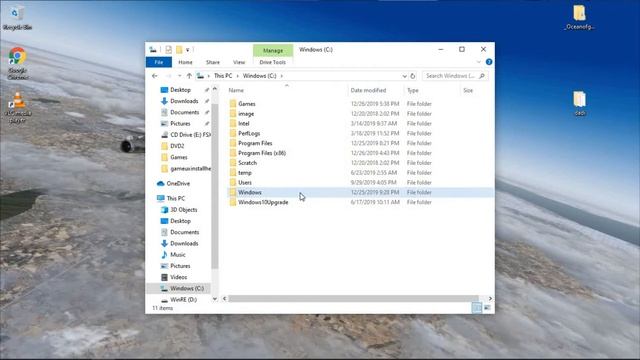Open pinned Desktop in Quick access
The height and width of the screenshot is (360, 640).
click(x=180, y=90)
